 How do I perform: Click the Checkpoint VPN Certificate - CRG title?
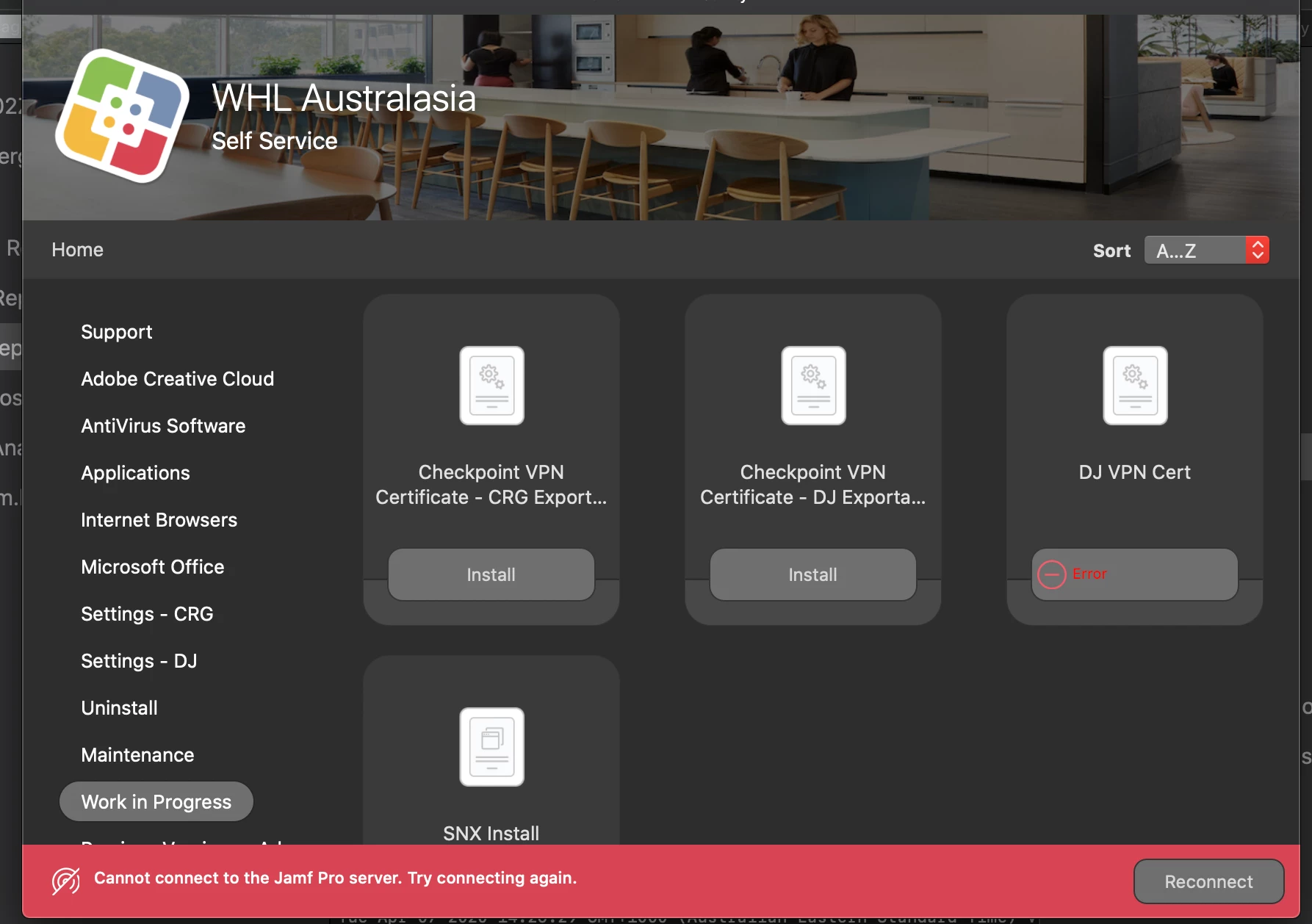(491, 485)
